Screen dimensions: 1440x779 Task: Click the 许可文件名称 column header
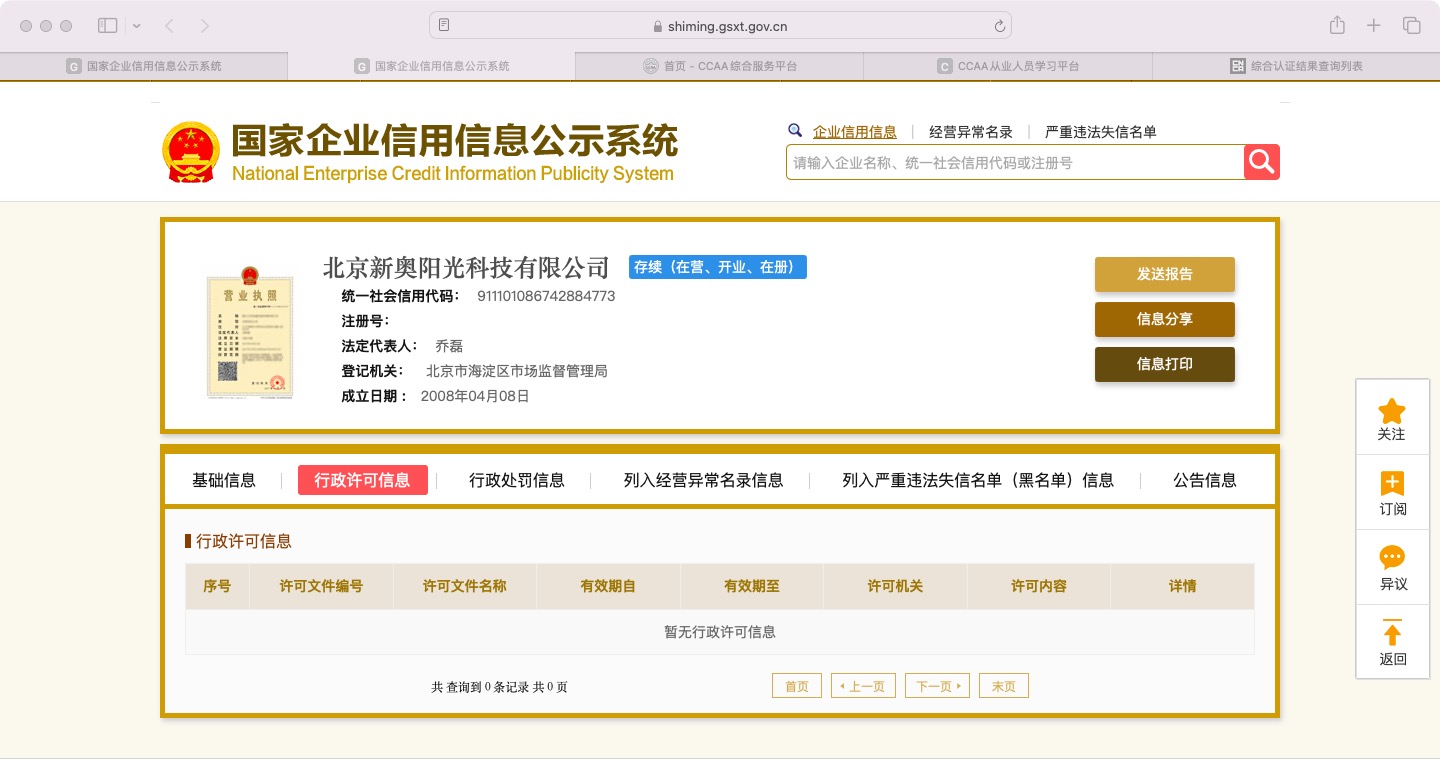click(465, 586)
